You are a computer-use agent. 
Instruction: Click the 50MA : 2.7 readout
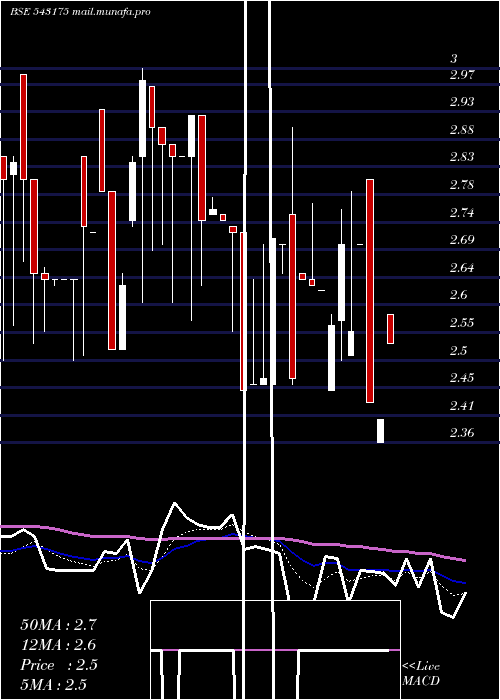point(58,625)
